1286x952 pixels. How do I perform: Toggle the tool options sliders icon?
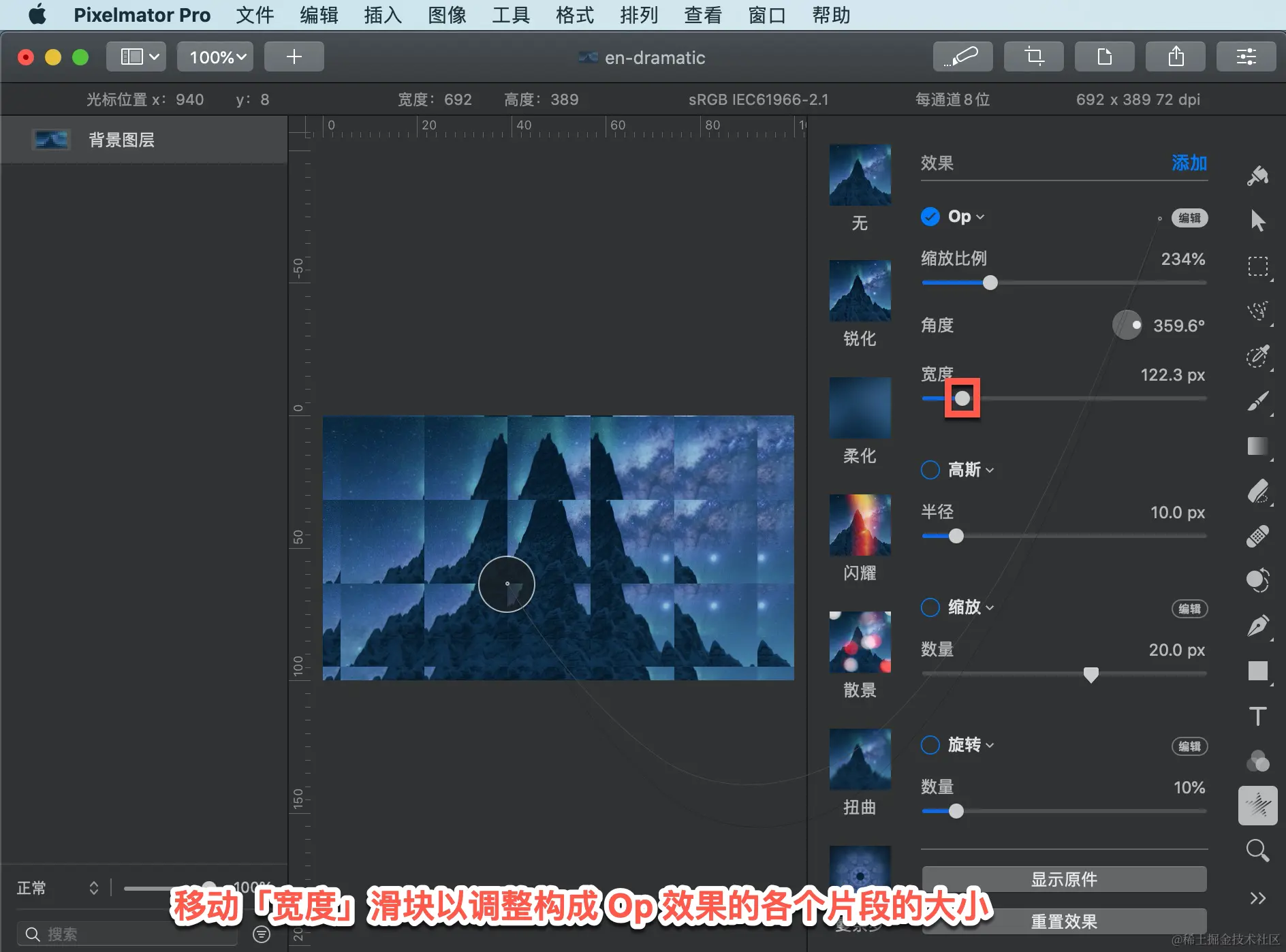coord(1246,57)
